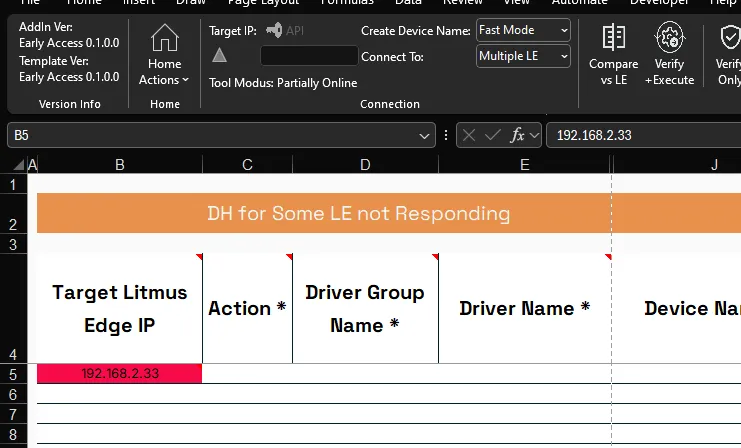Cancel the formula bar entry (X icon)
The width and height of the screenshot is (741, 448).
click(469, 136)
